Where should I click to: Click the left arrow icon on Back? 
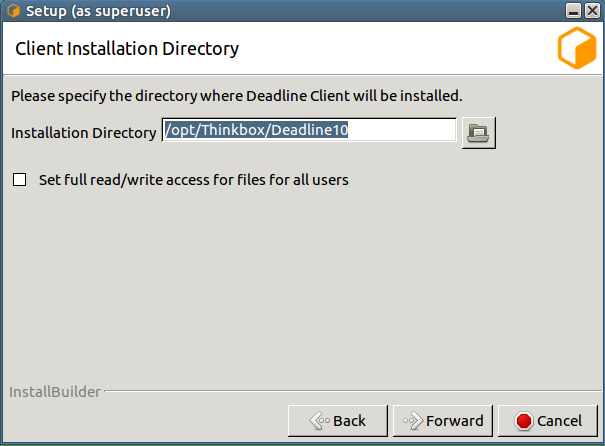coord(320,421)
